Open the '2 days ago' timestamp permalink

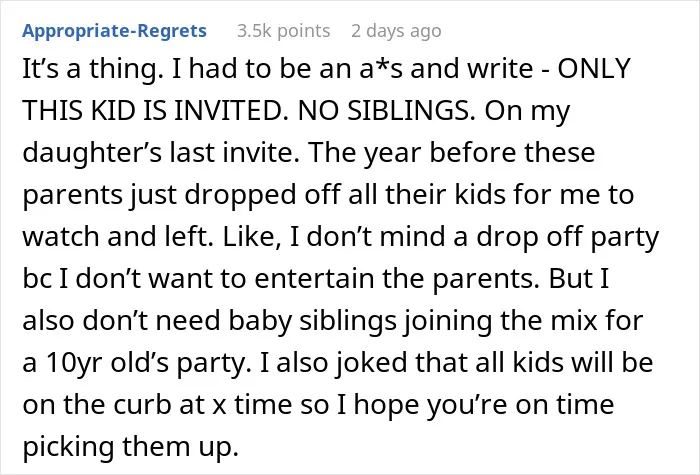tap(396, 31)
